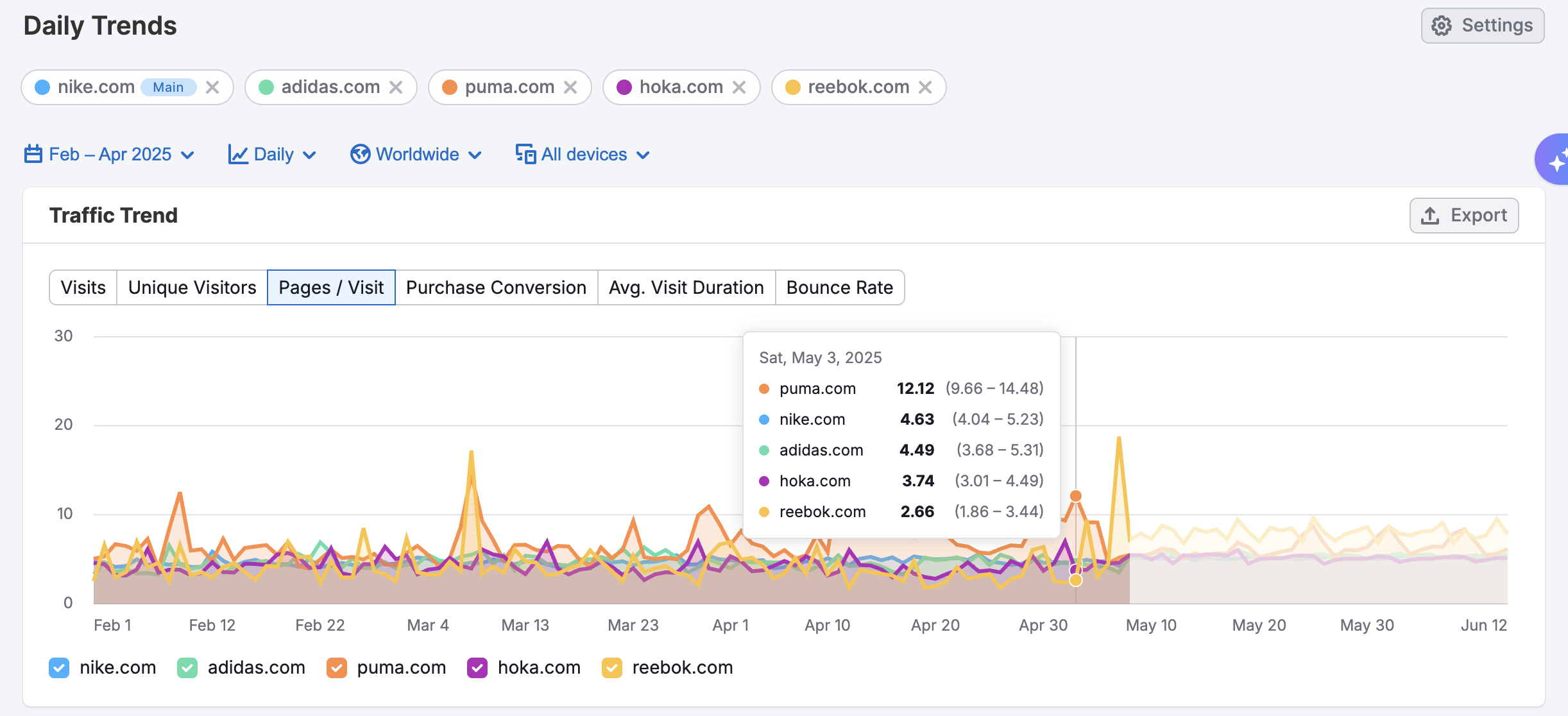Switch to the Bounce Rate tab
The width and height of the screenshot is (1568, 716).
pyautogui.click(x=839, y=287)
